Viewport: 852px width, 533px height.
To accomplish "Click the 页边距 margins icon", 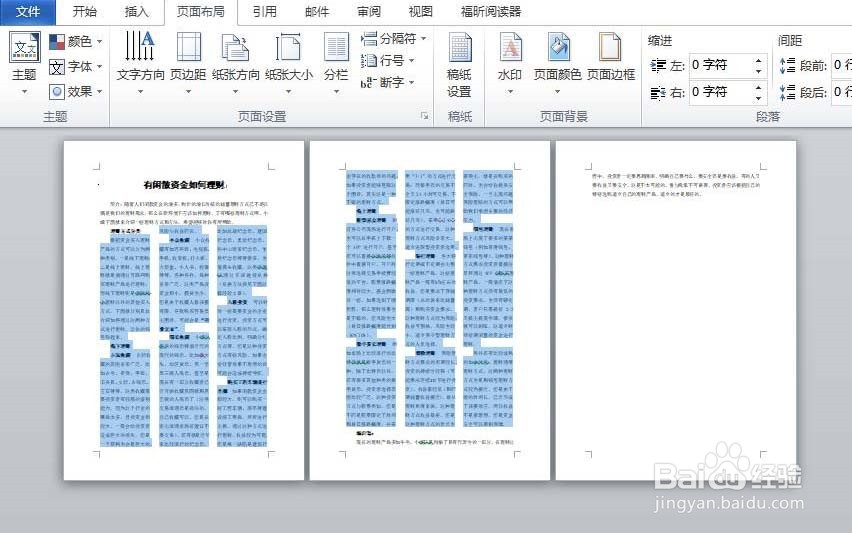I will (x=189, y=46).
